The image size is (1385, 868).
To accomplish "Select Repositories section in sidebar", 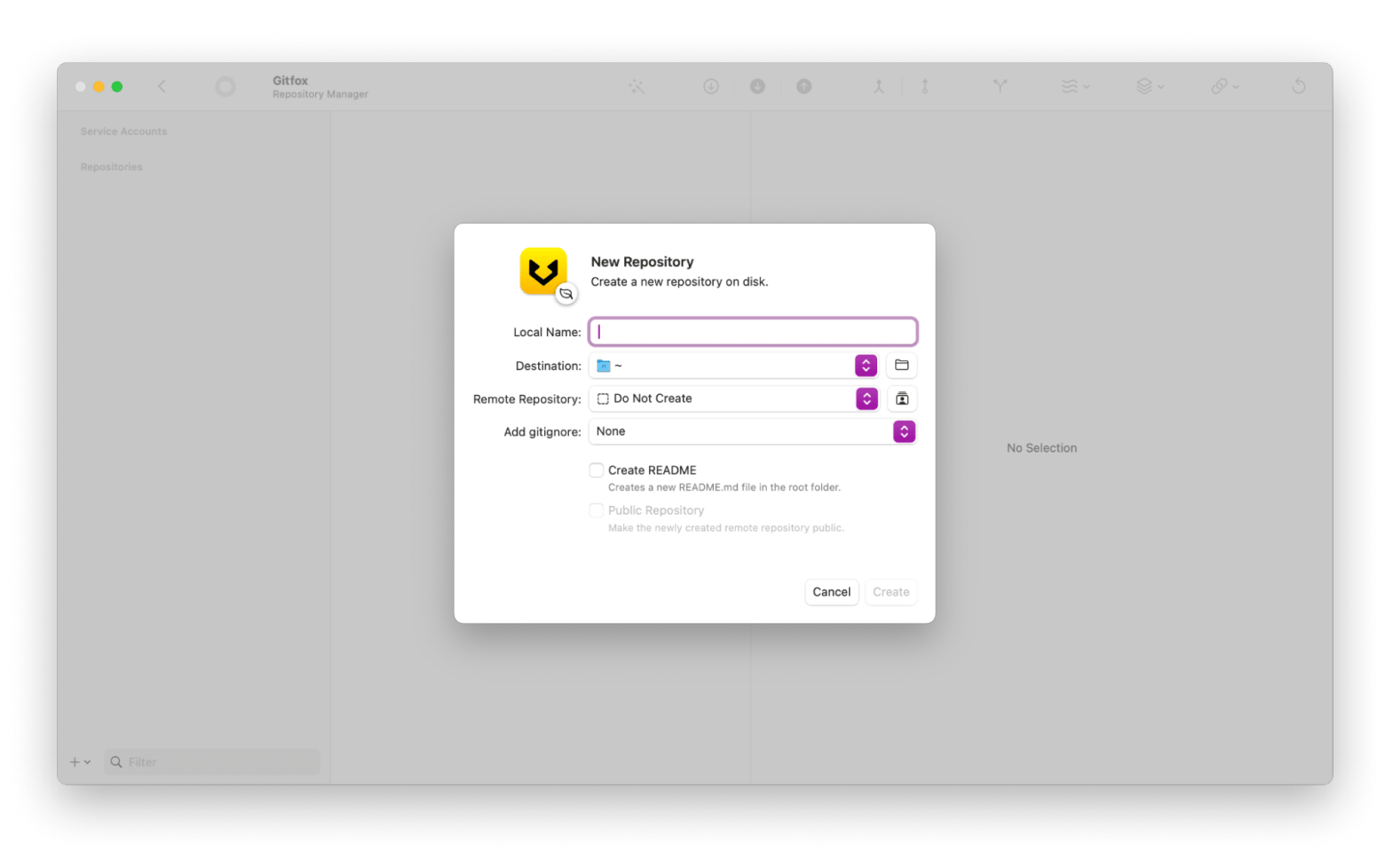I will [x=111, y=167].
